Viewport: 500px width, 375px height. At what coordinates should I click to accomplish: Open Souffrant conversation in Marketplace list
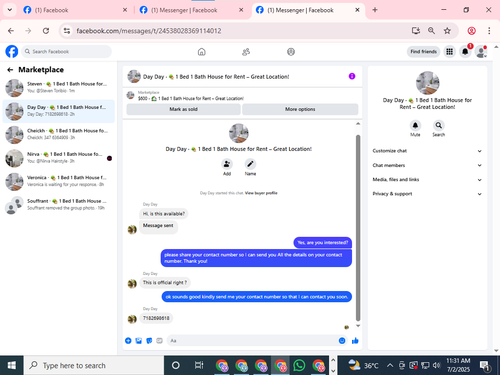[x=59, y=205]
